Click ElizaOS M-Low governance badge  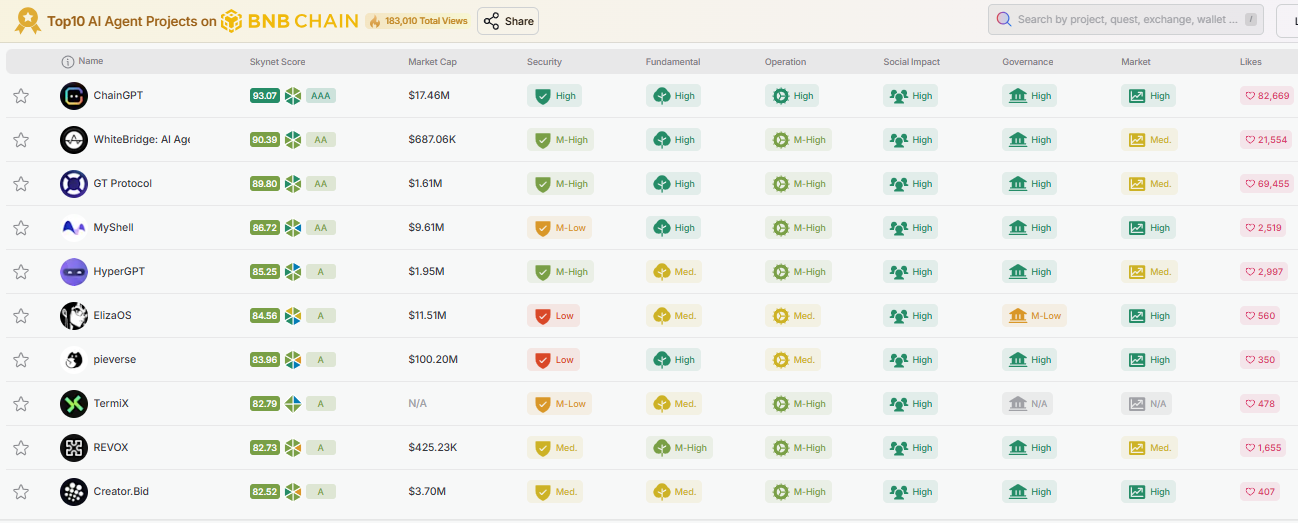click(x=1034, y=316)
